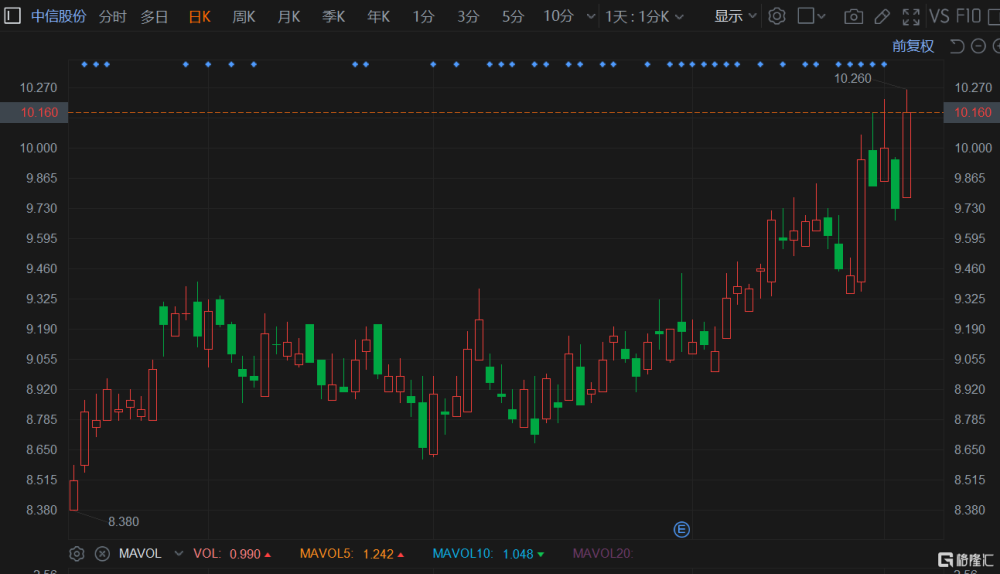Click the zoom out minus circle icon
1000x574 pixels.
click(x=978, y=46)
